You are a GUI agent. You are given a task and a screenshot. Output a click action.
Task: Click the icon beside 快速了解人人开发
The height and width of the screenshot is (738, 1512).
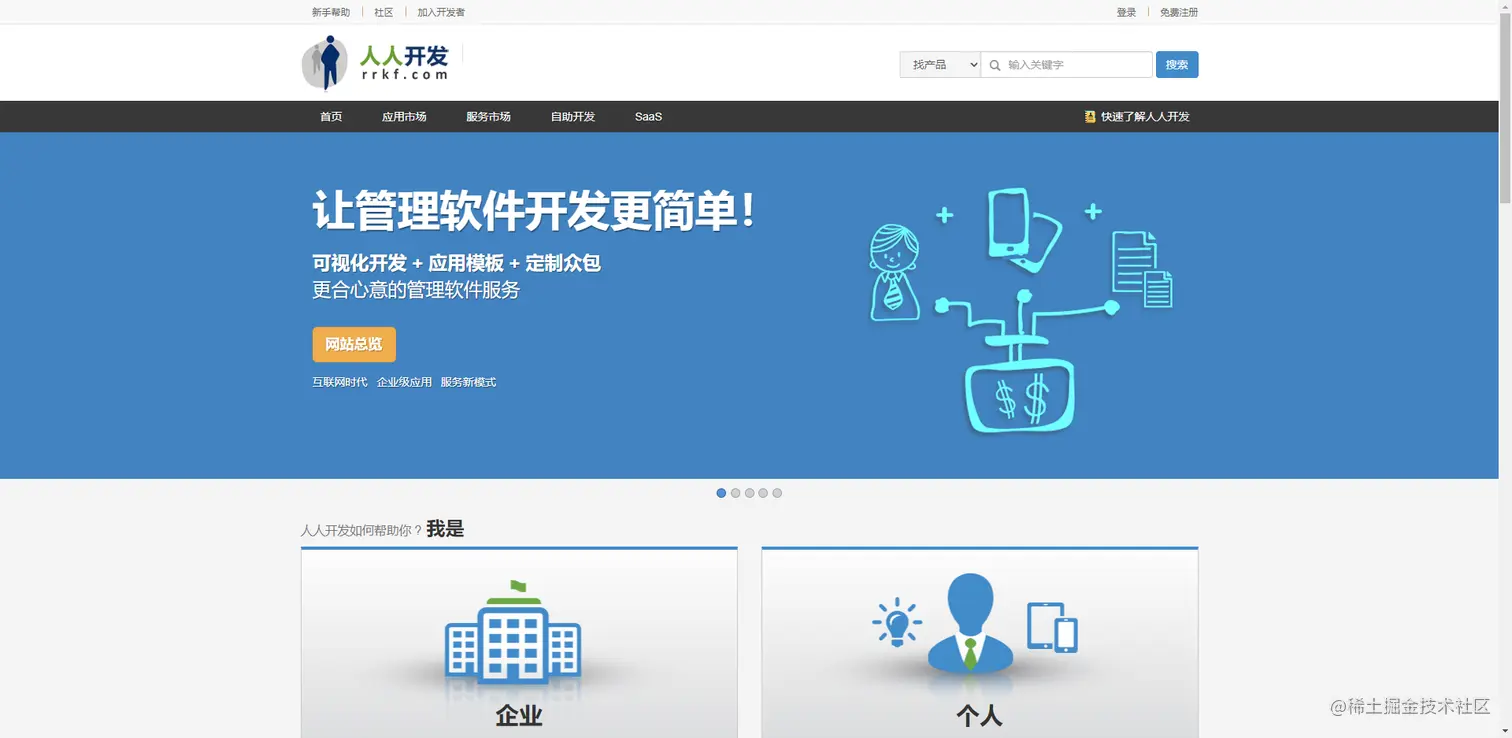(1090, 117)
